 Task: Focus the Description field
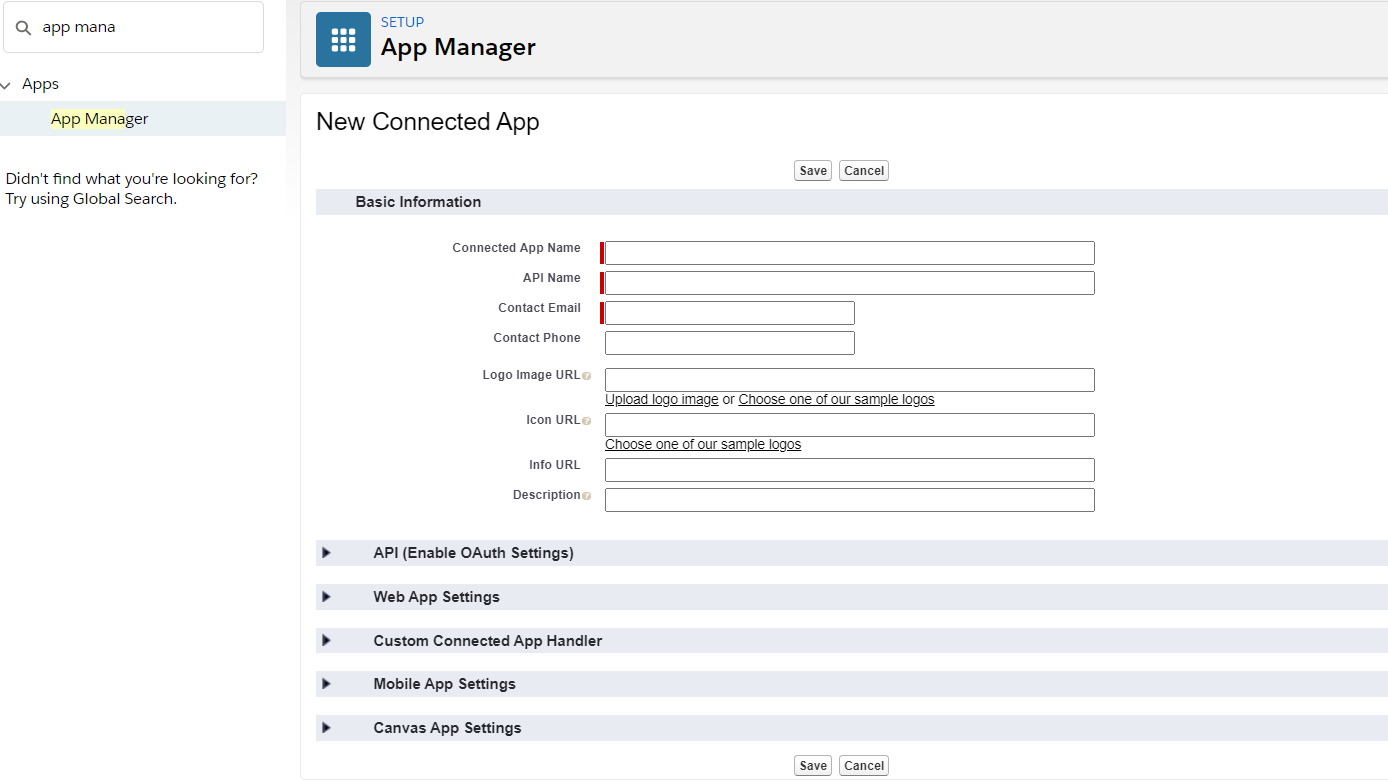click(850, 500)
